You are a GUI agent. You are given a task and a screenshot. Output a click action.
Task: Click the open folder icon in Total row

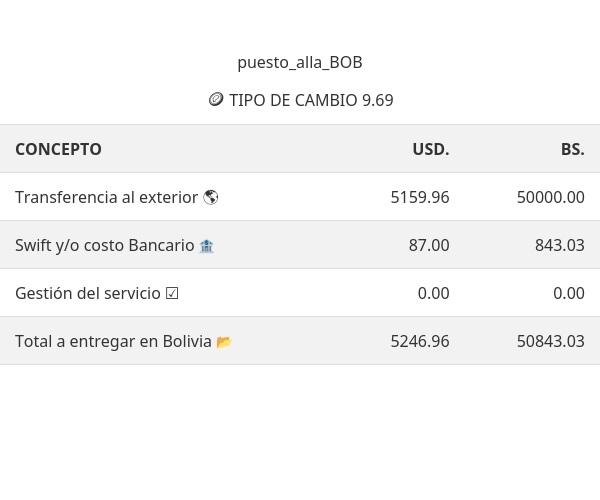224,342
